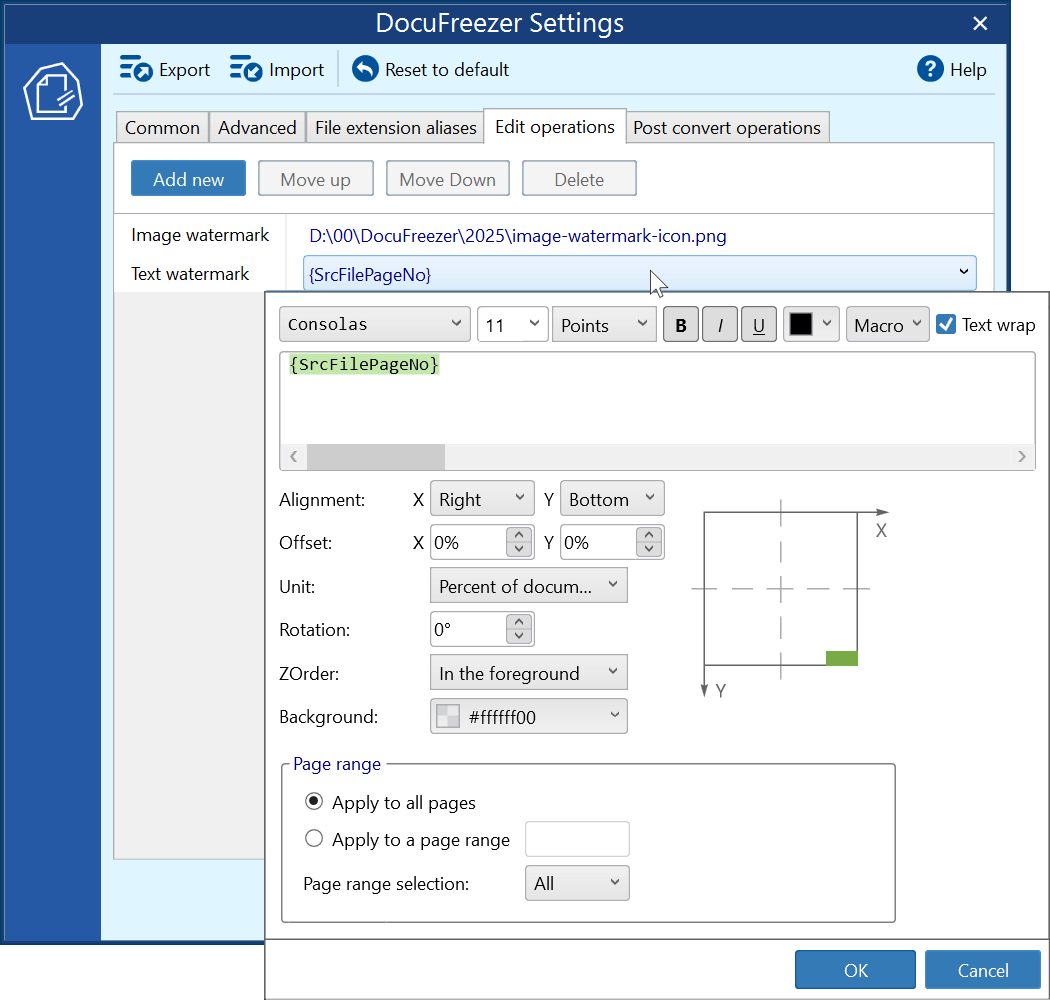
Task: Disable the Text wrap checkbox
Action: coord(946,324)
